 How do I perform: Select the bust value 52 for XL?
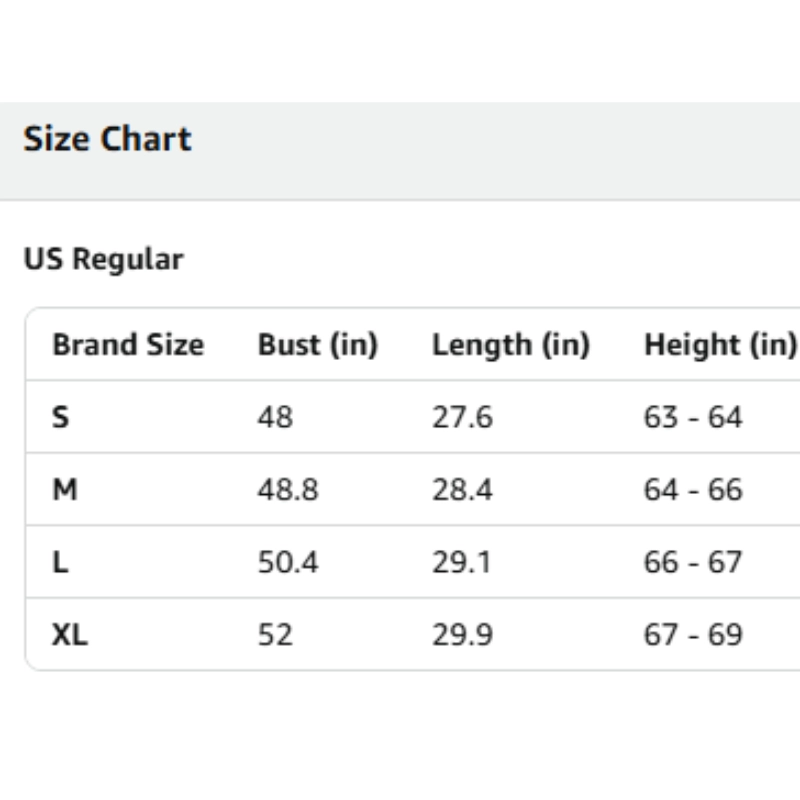coord(275,635)
